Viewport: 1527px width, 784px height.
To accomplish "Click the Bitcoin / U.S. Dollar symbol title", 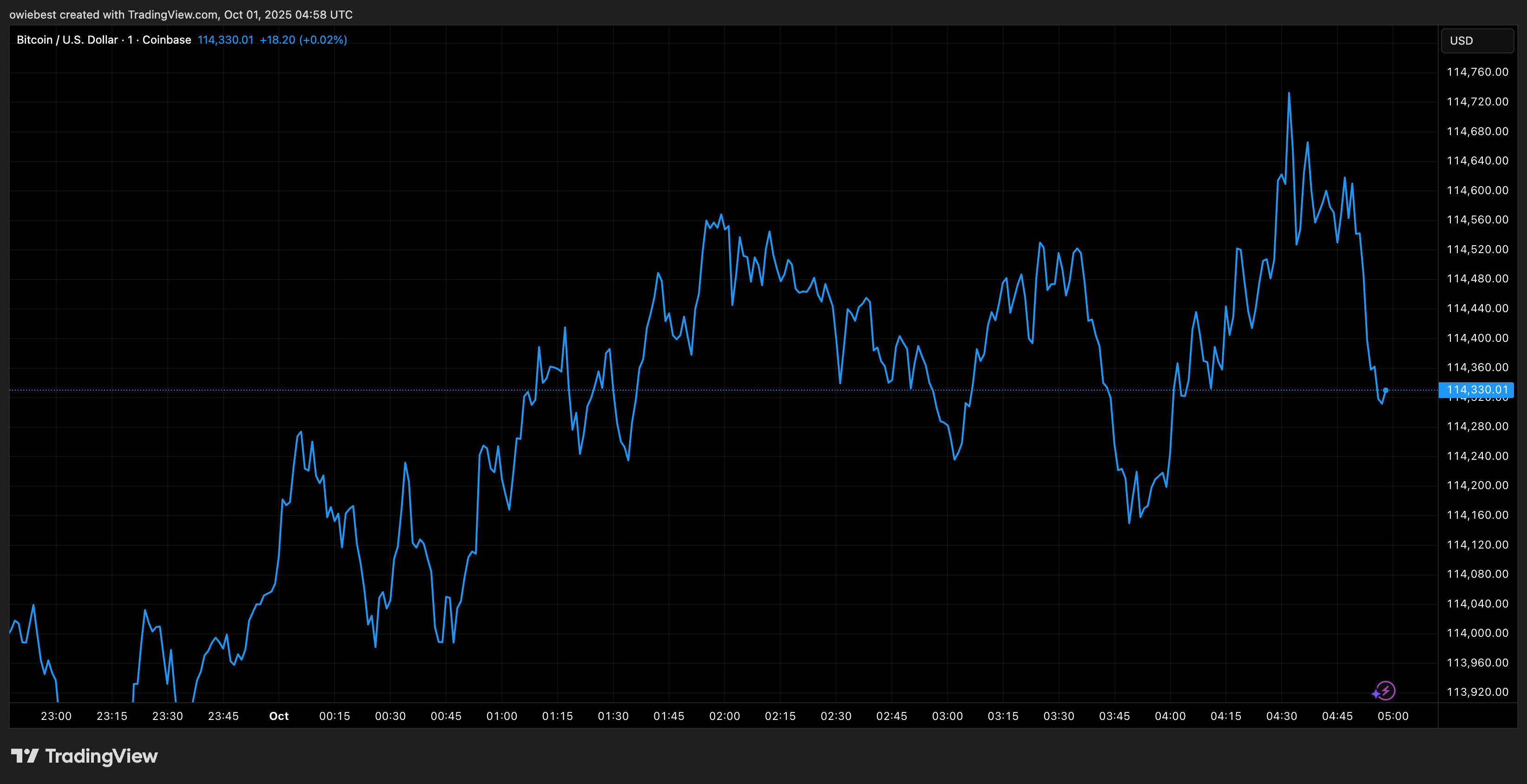I will click(66, 39).
